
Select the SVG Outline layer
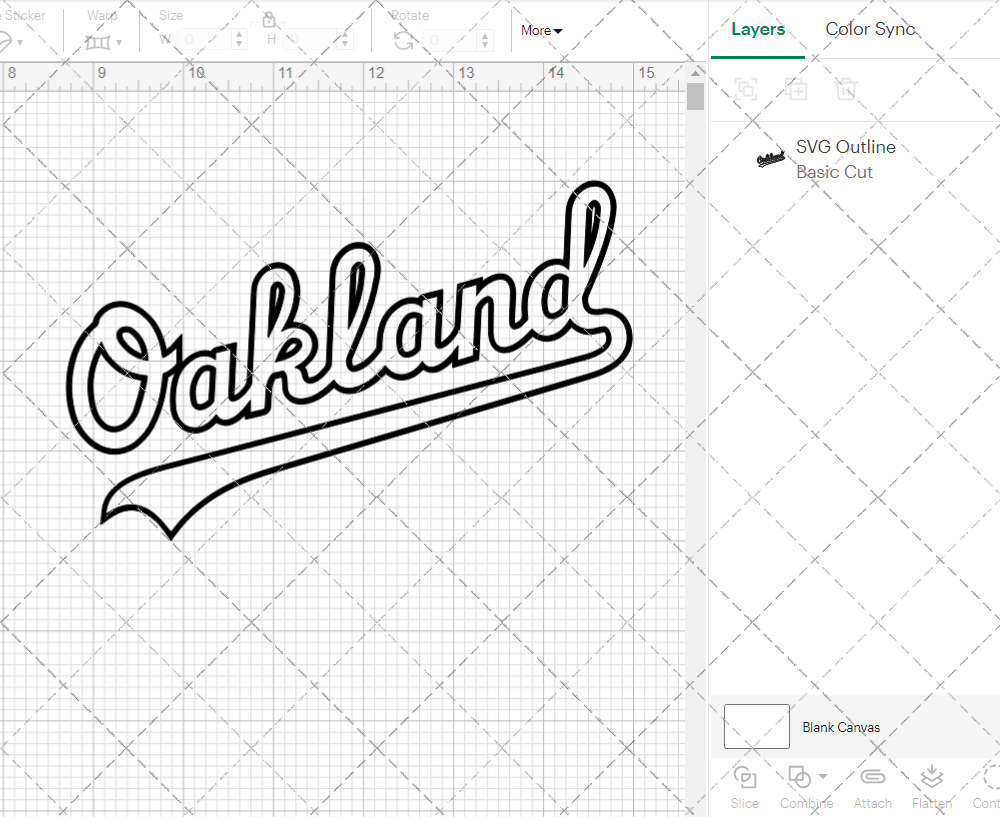[845, 159]
